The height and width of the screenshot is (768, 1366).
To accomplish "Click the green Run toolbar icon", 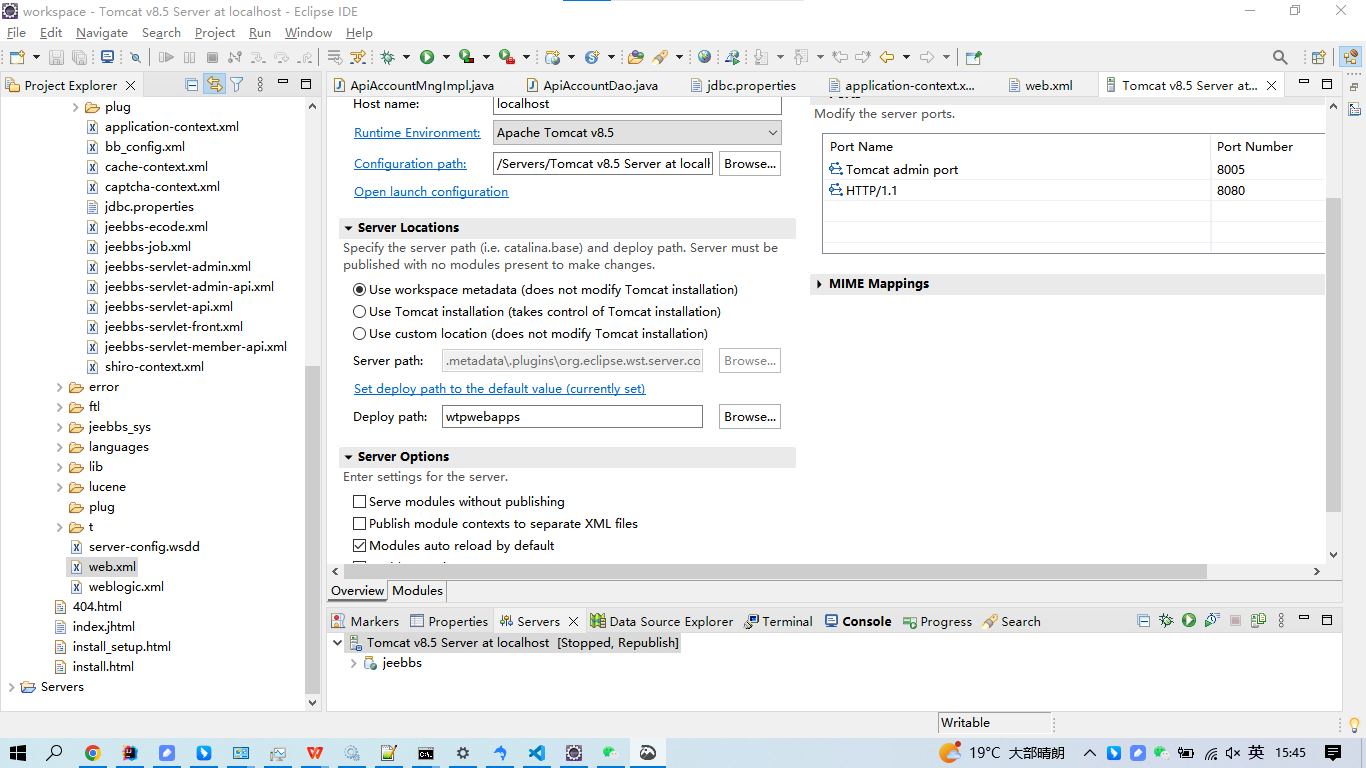I will [x=427, y=57].
